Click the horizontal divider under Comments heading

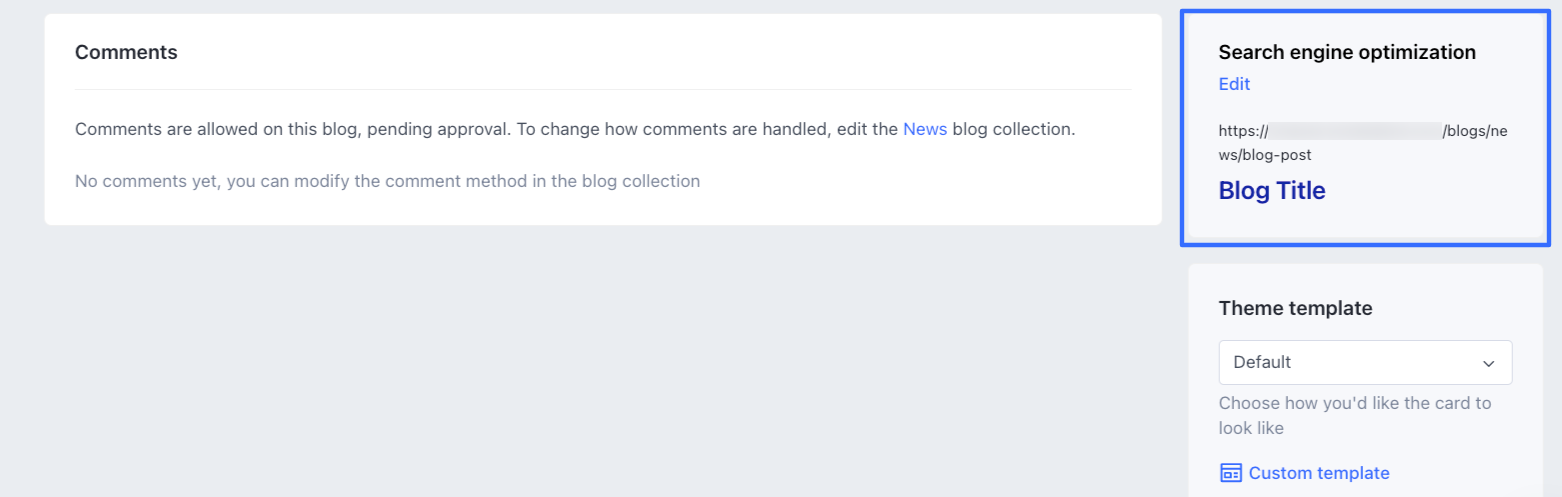pos(603,90)
